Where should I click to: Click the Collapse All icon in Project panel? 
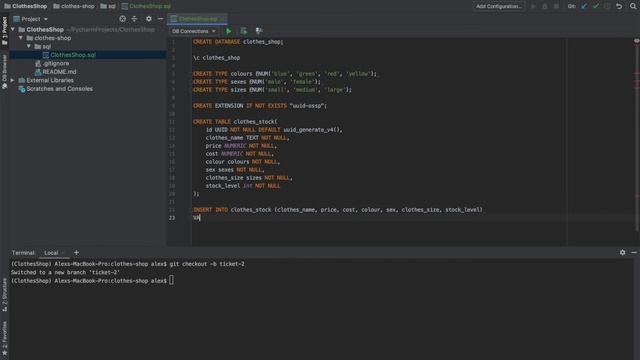[134, 19]
